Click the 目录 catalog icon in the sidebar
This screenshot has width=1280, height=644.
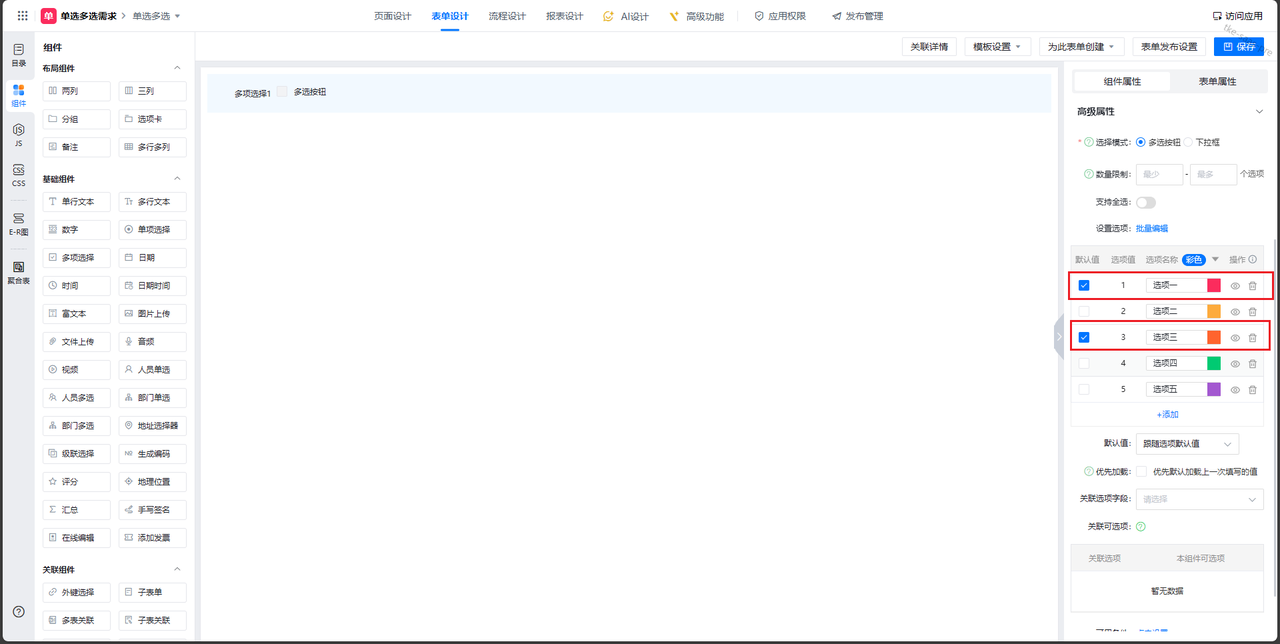coord(18,54)
